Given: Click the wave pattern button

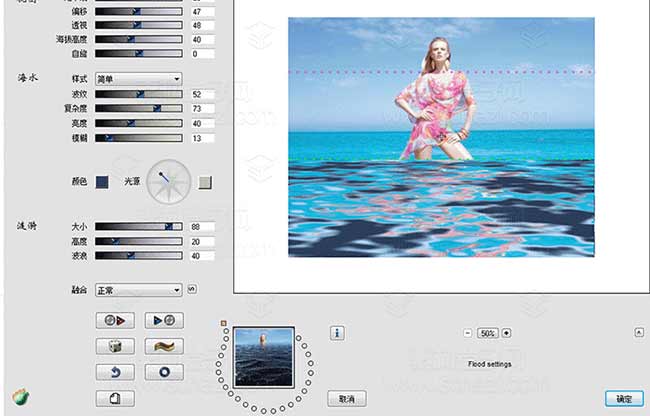Looking at the screenshot, I should tap(163, 346).
